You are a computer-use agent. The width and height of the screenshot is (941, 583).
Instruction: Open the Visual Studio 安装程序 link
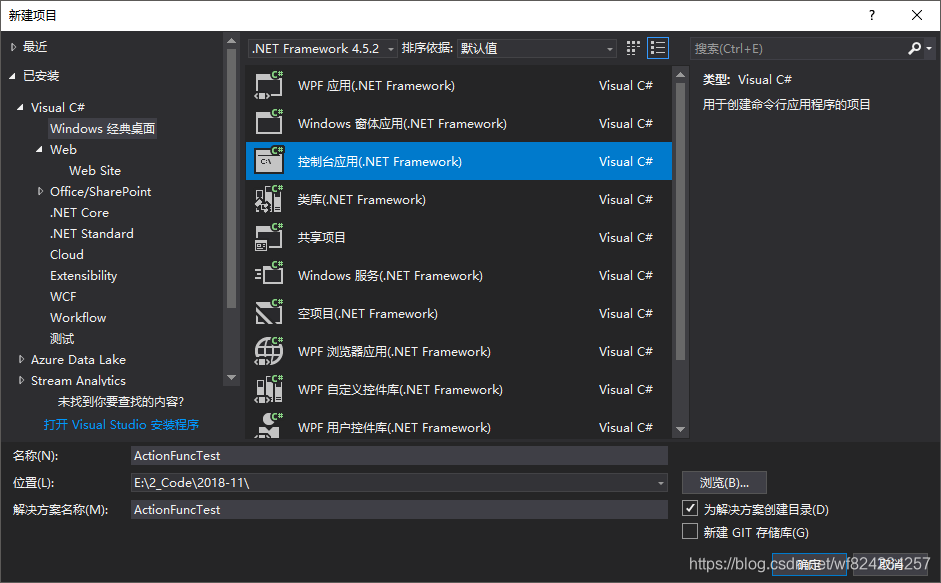click(x=121, y=424)
